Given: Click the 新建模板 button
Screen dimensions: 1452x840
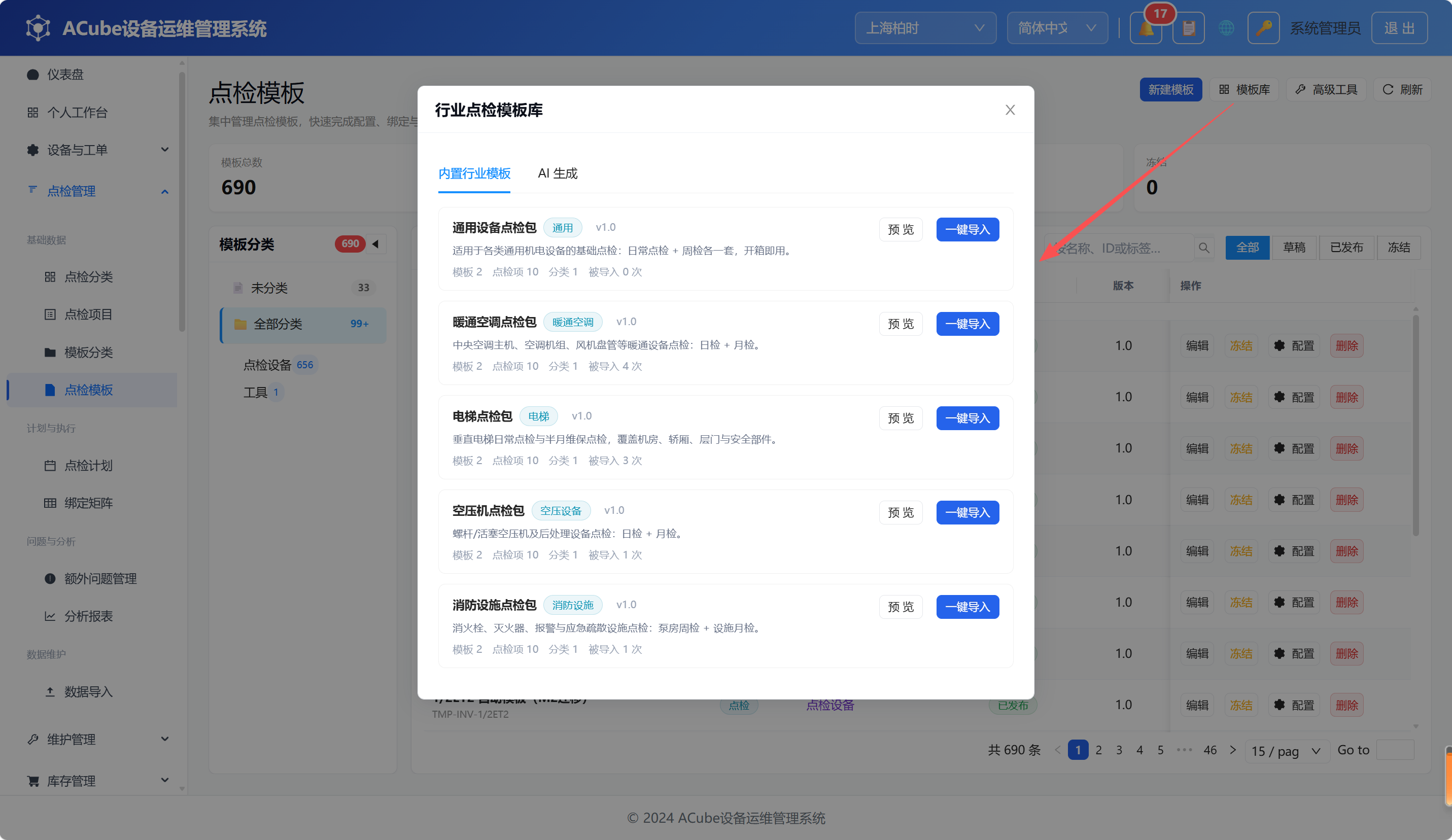Looking at the screenshot, I should (x=1171, y=89).
